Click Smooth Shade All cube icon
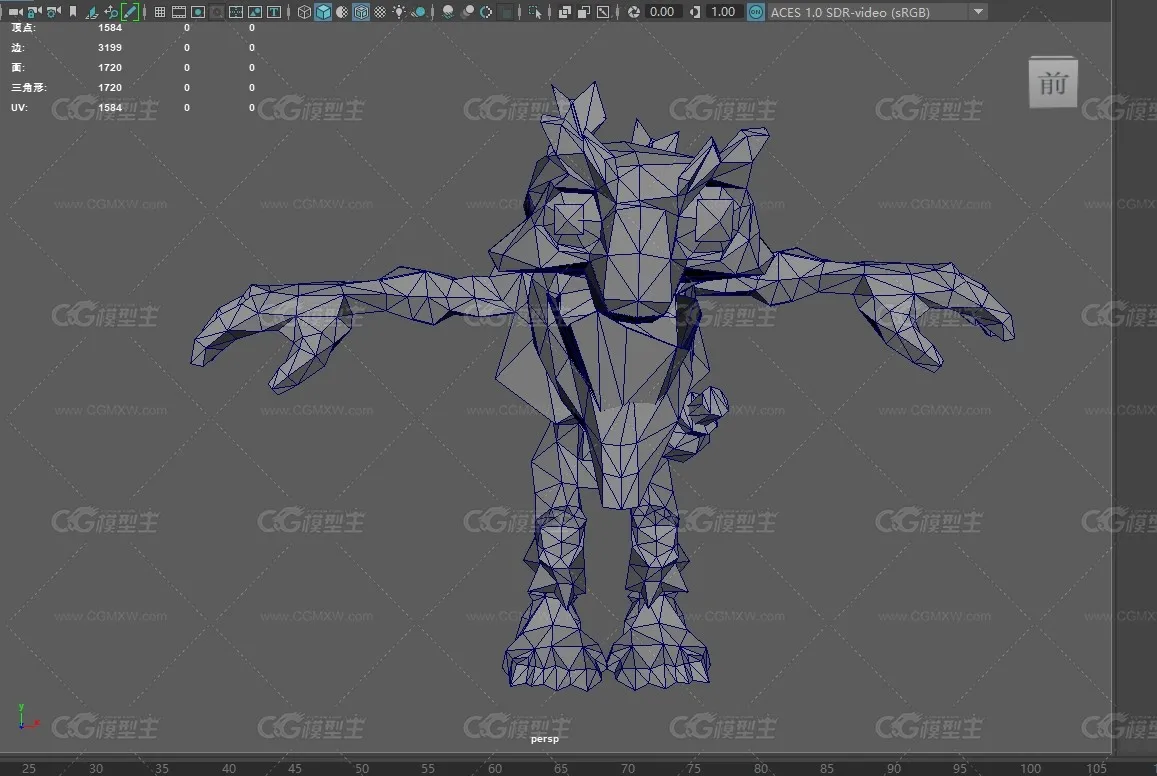Viewport: 1157px width, 776px height. click(323, 12)
